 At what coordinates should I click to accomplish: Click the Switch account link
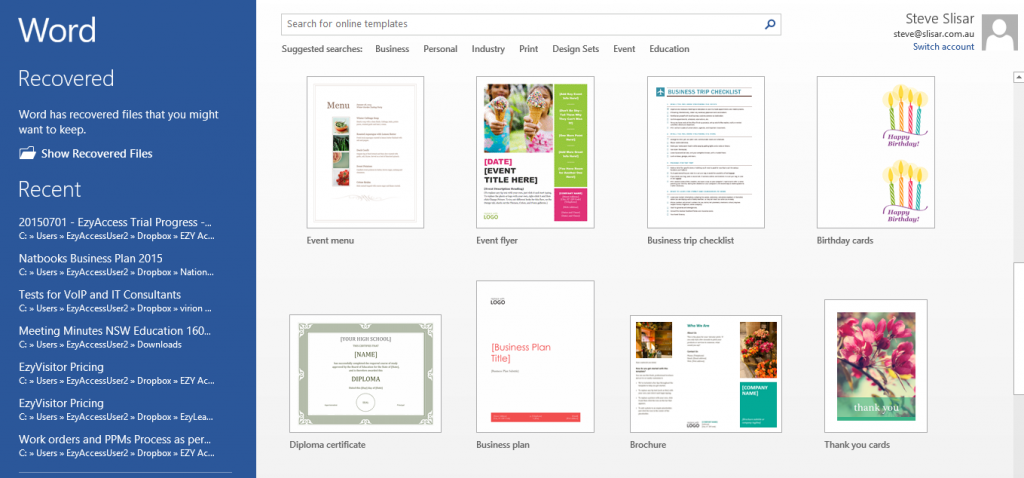943,46
